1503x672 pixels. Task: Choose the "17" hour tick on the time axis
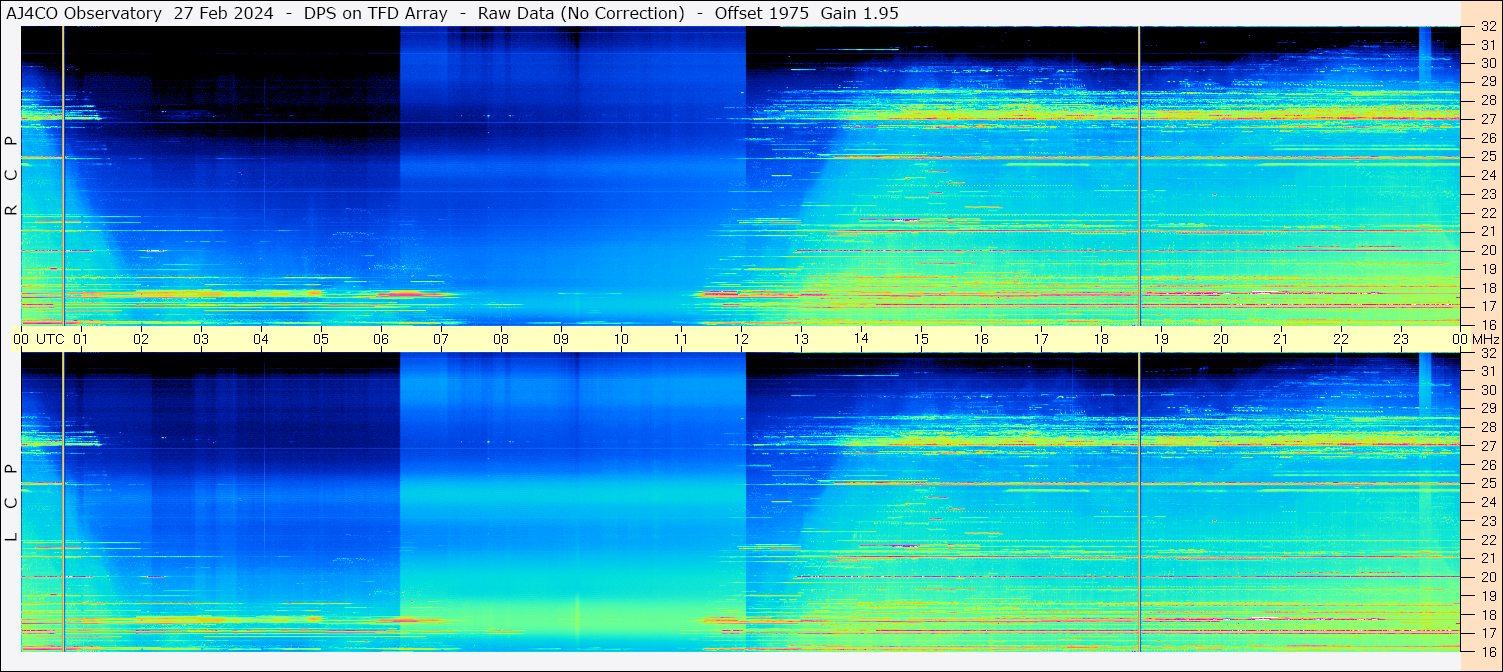(x=1041, y=339)
